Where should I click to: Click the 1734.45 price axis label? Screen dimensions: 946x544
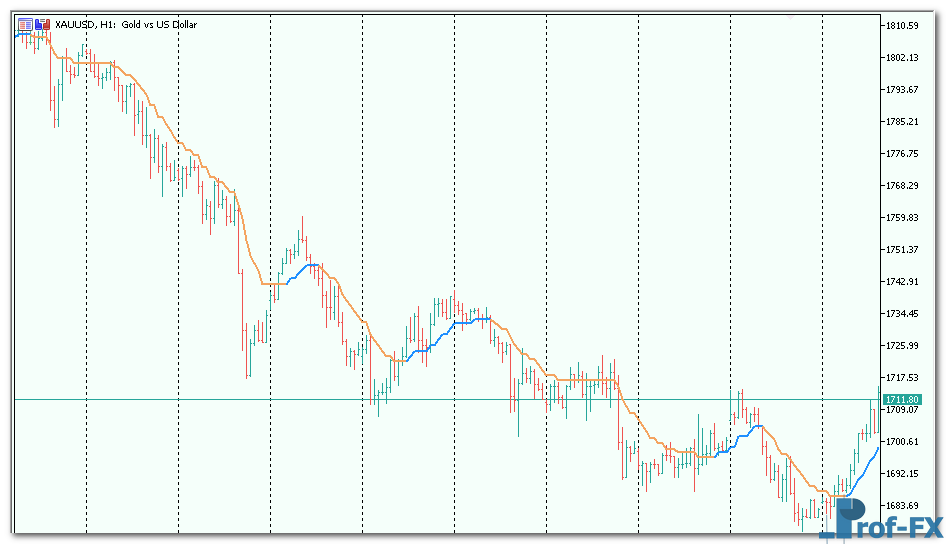(902, 314)
